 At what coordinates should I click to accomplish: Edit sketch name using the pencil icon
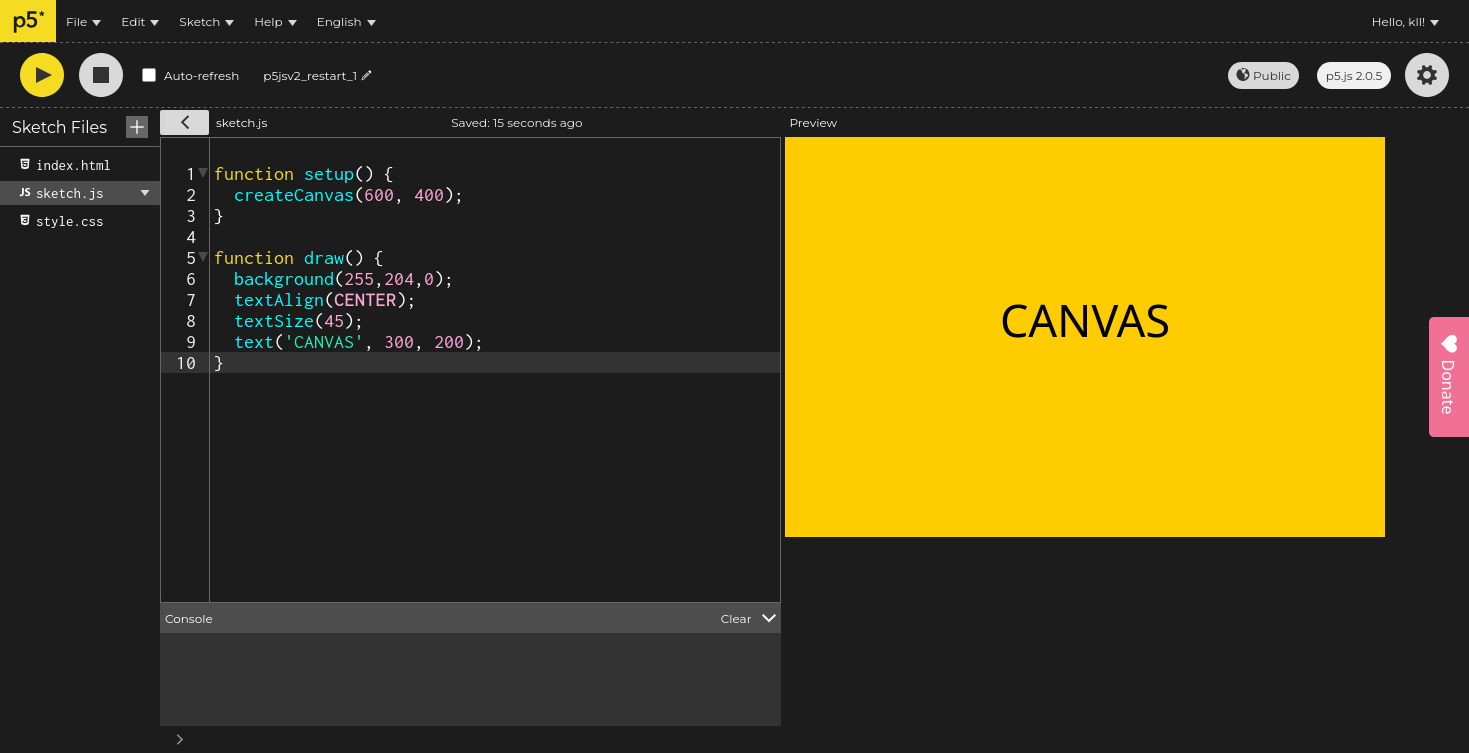click(x=367, y=75)
